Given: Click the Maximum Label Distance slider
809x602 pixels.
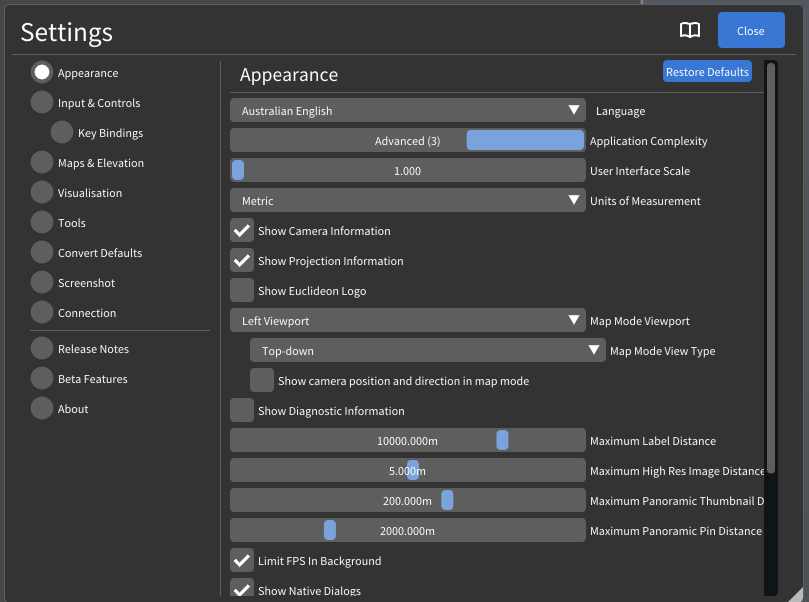Looking at the screenshot, I should (408, 440).
